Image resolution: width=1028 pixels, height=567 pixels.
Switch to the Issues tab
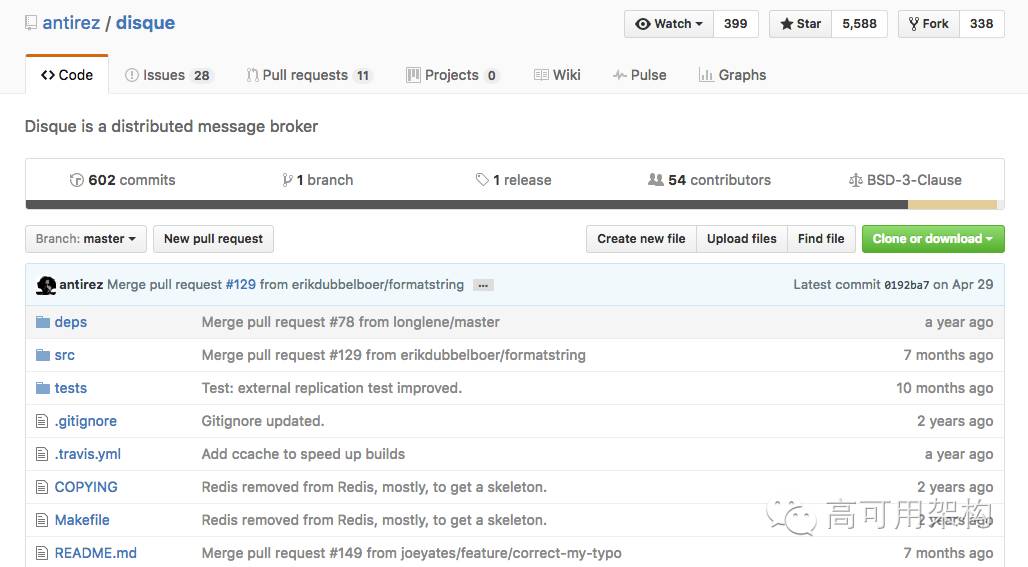pos(167,75)
